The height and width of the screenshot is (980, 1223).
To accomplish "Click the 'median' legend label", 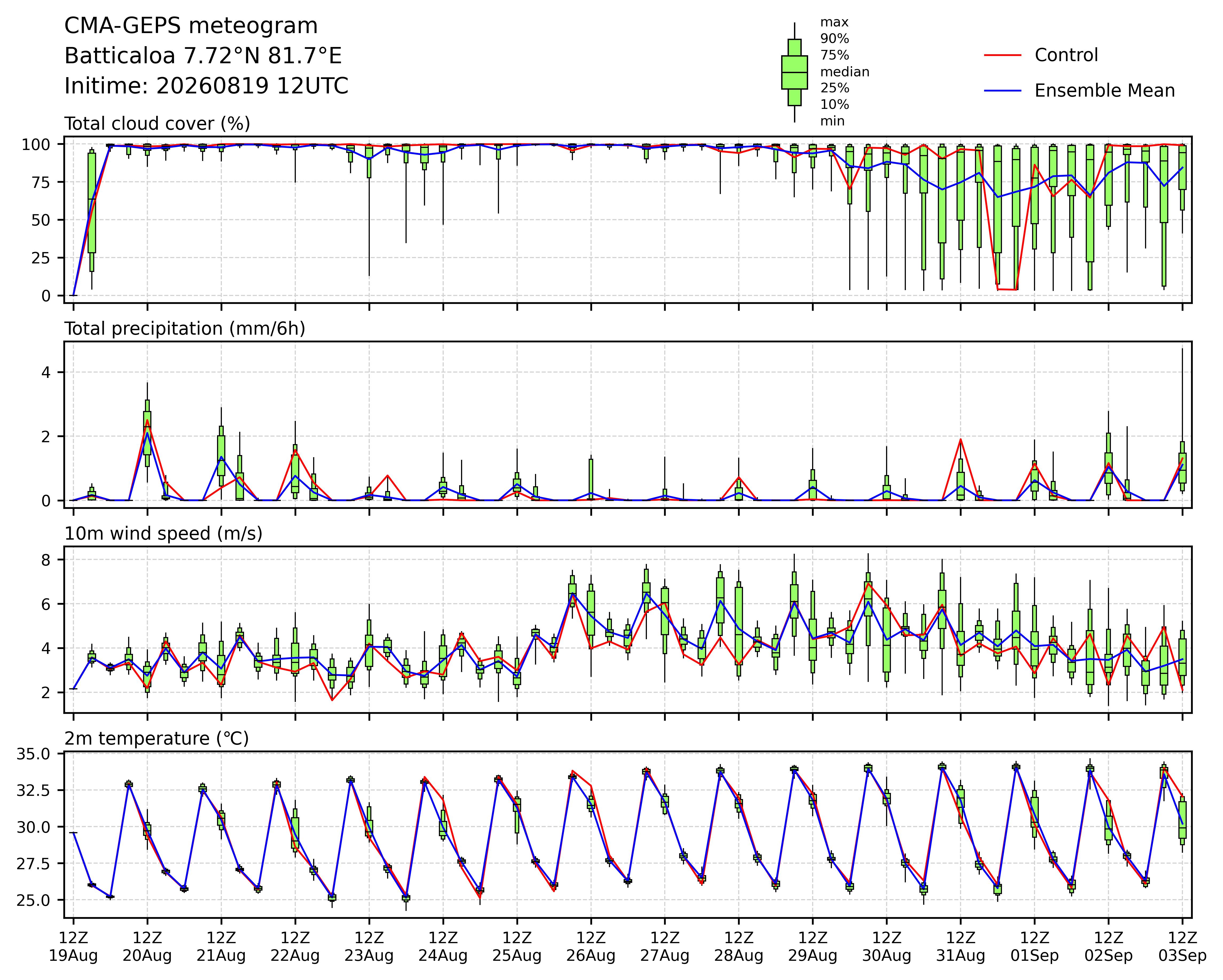I will pyautogui.click(x=845, y=72).
